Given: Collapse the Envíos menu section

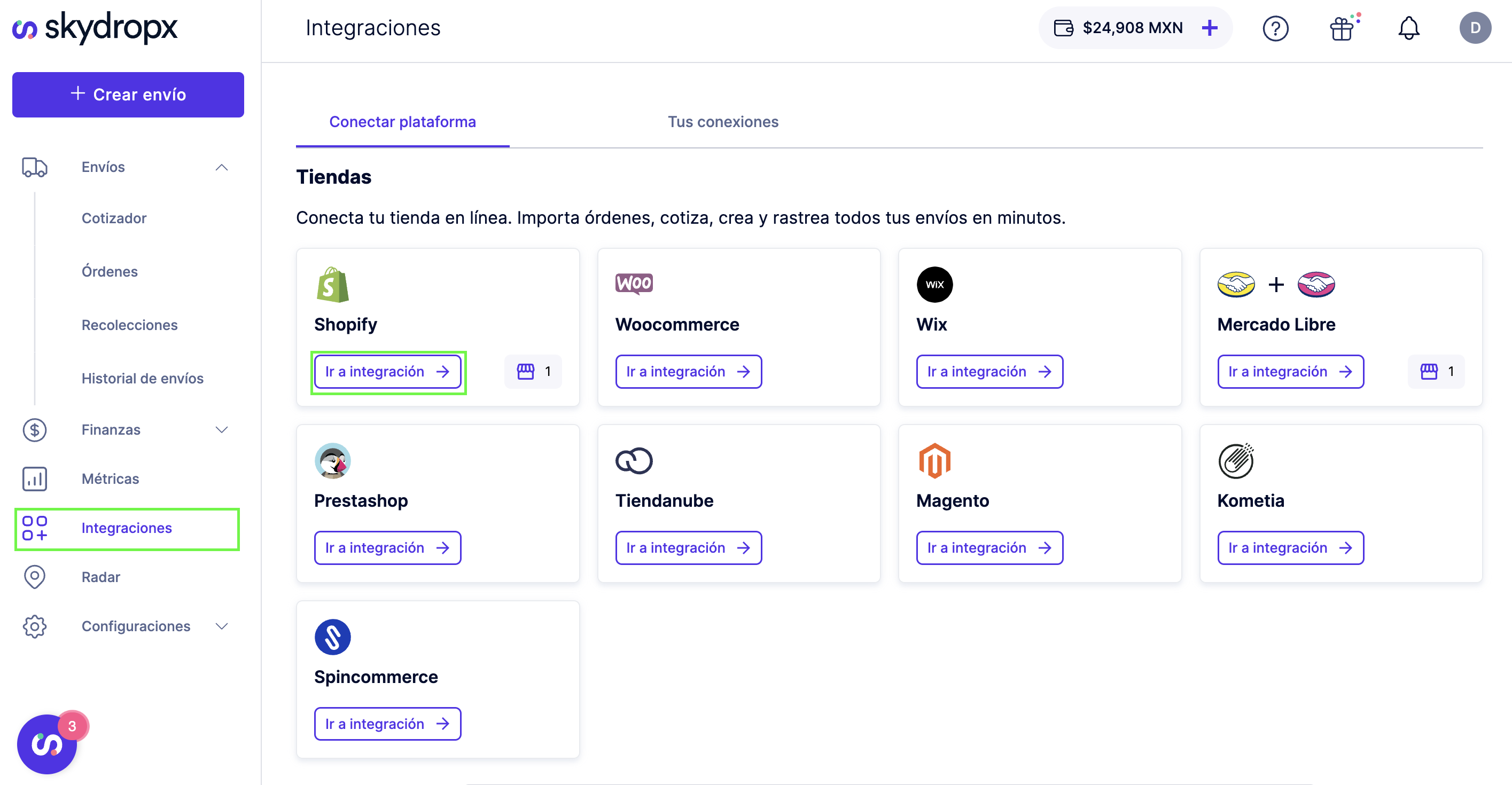Looking at the screenshot, I should pyautogui.click(x=221, y=167).
